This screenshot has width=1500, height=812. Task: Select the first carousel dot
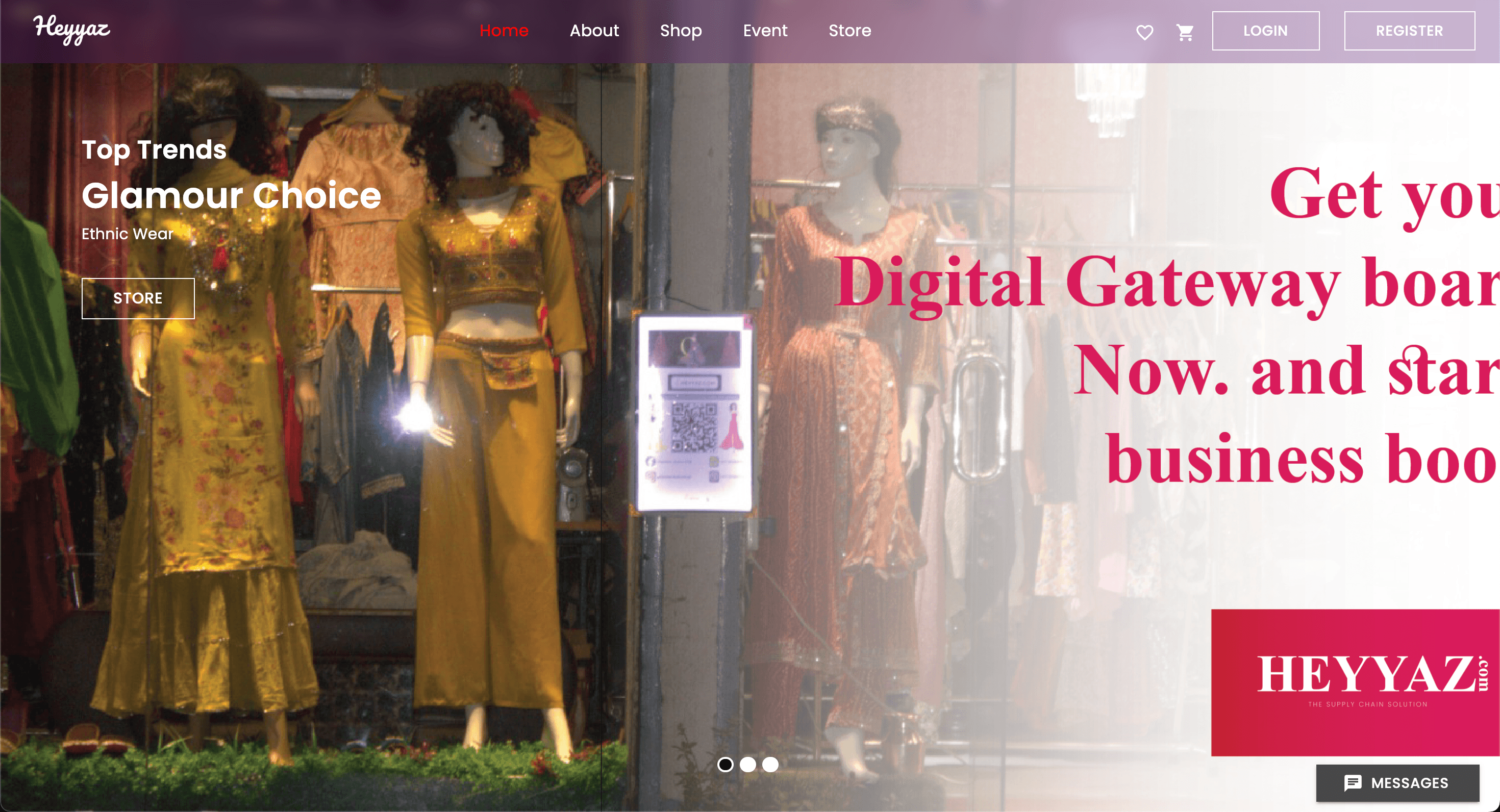pos(725,764)
